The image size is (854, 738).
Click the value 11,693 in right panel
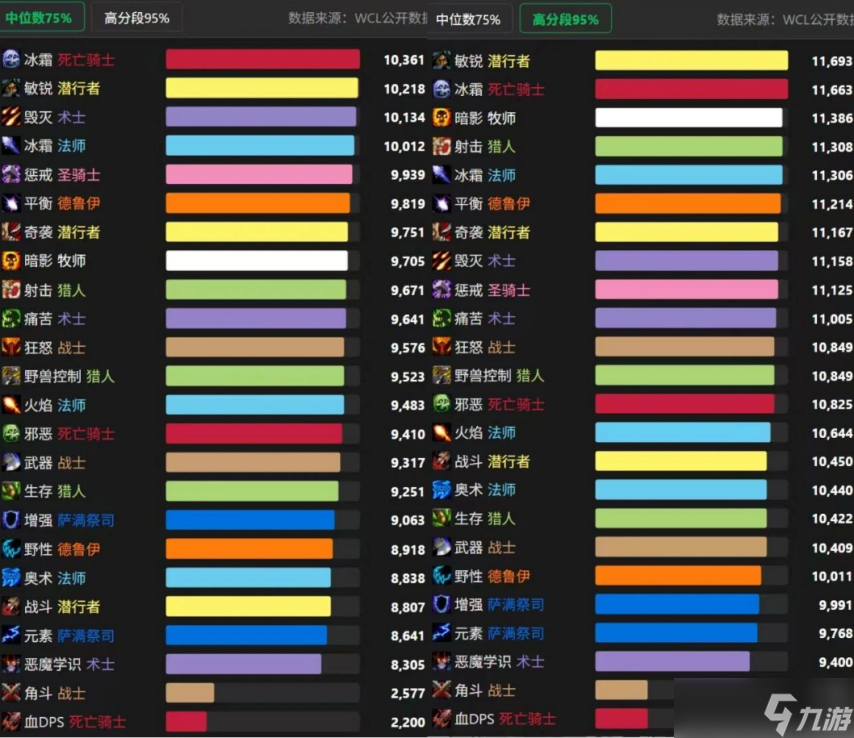pos(832,62)
